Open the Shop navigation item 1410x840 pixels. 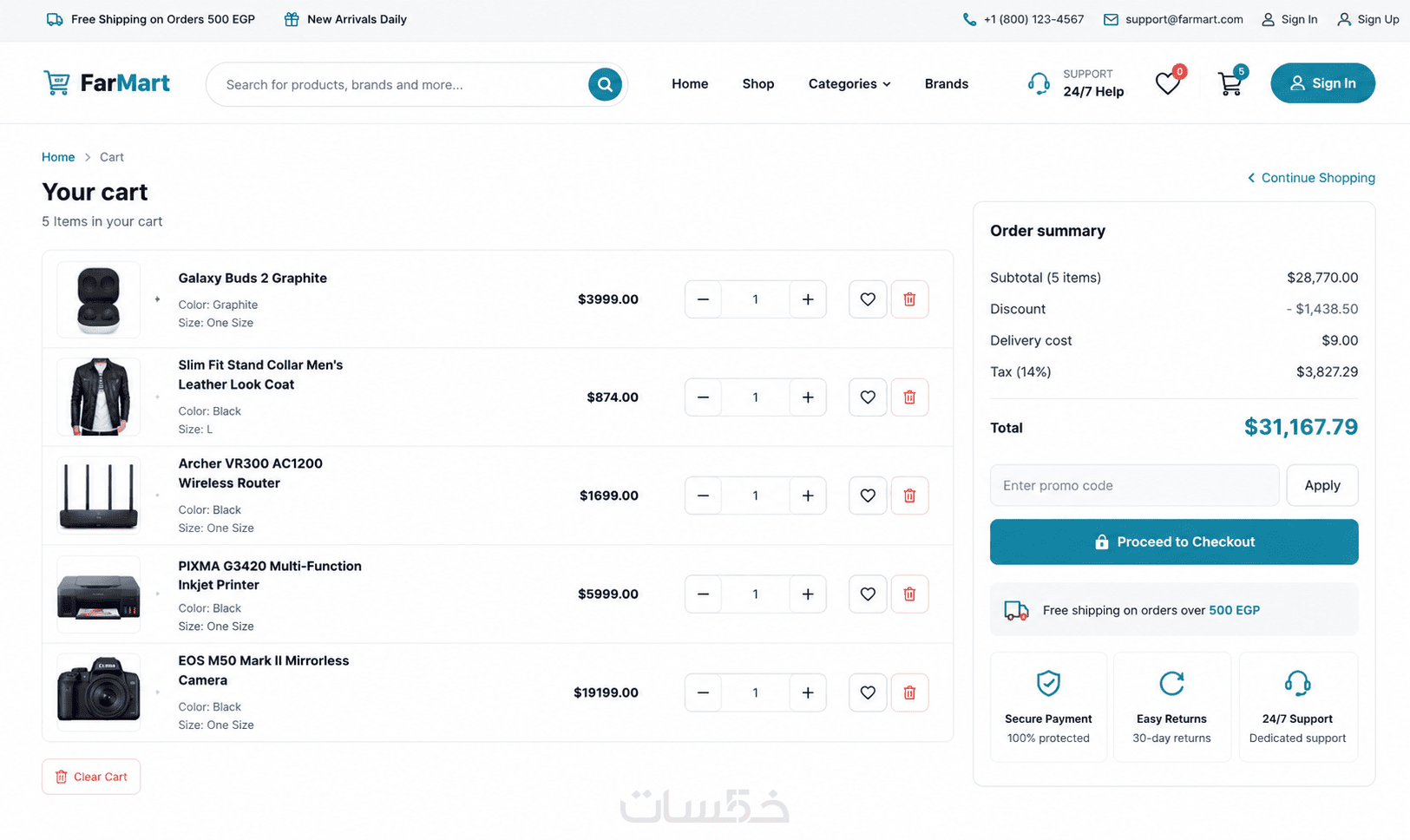(758, 84)
